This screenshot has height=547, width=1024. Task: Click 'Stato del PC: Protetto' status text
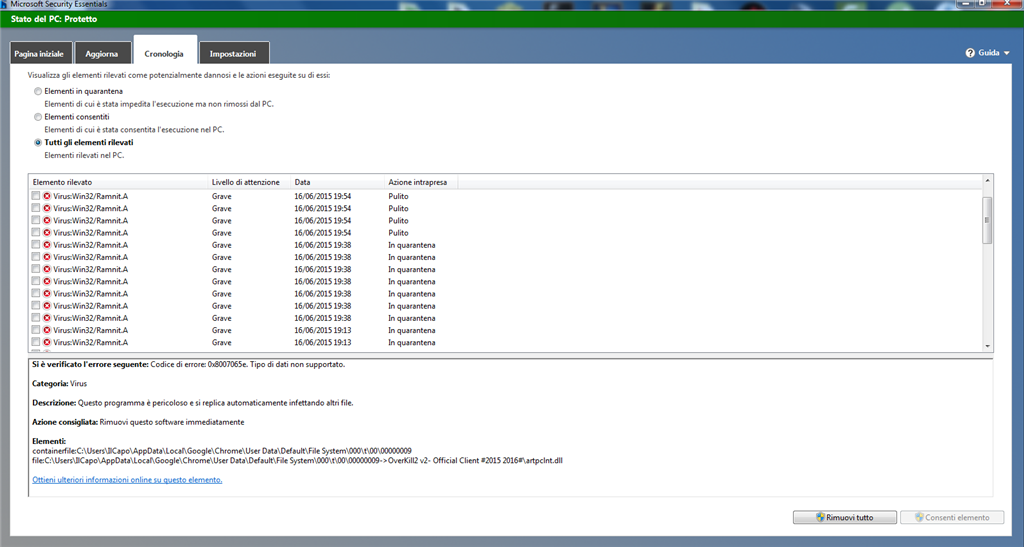[x=54, y=19]
